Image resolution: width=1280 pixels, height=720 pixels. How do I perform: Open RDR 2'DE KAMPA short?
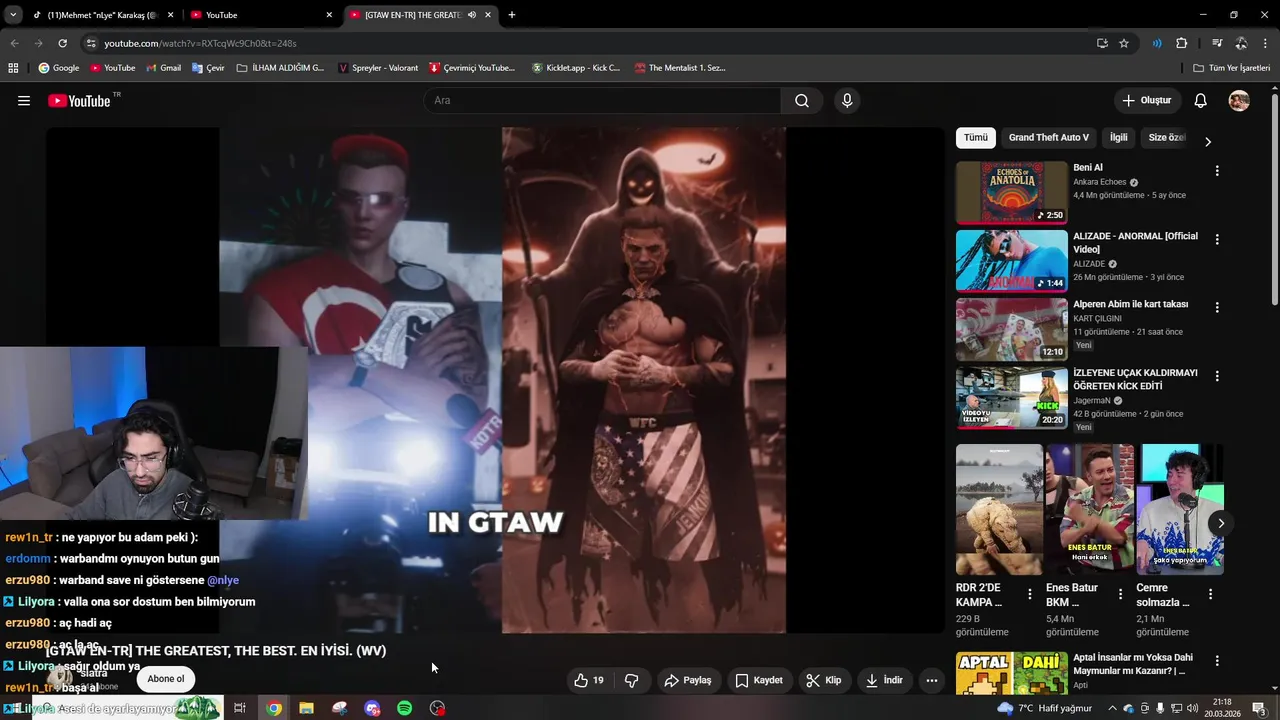point(999,510)
